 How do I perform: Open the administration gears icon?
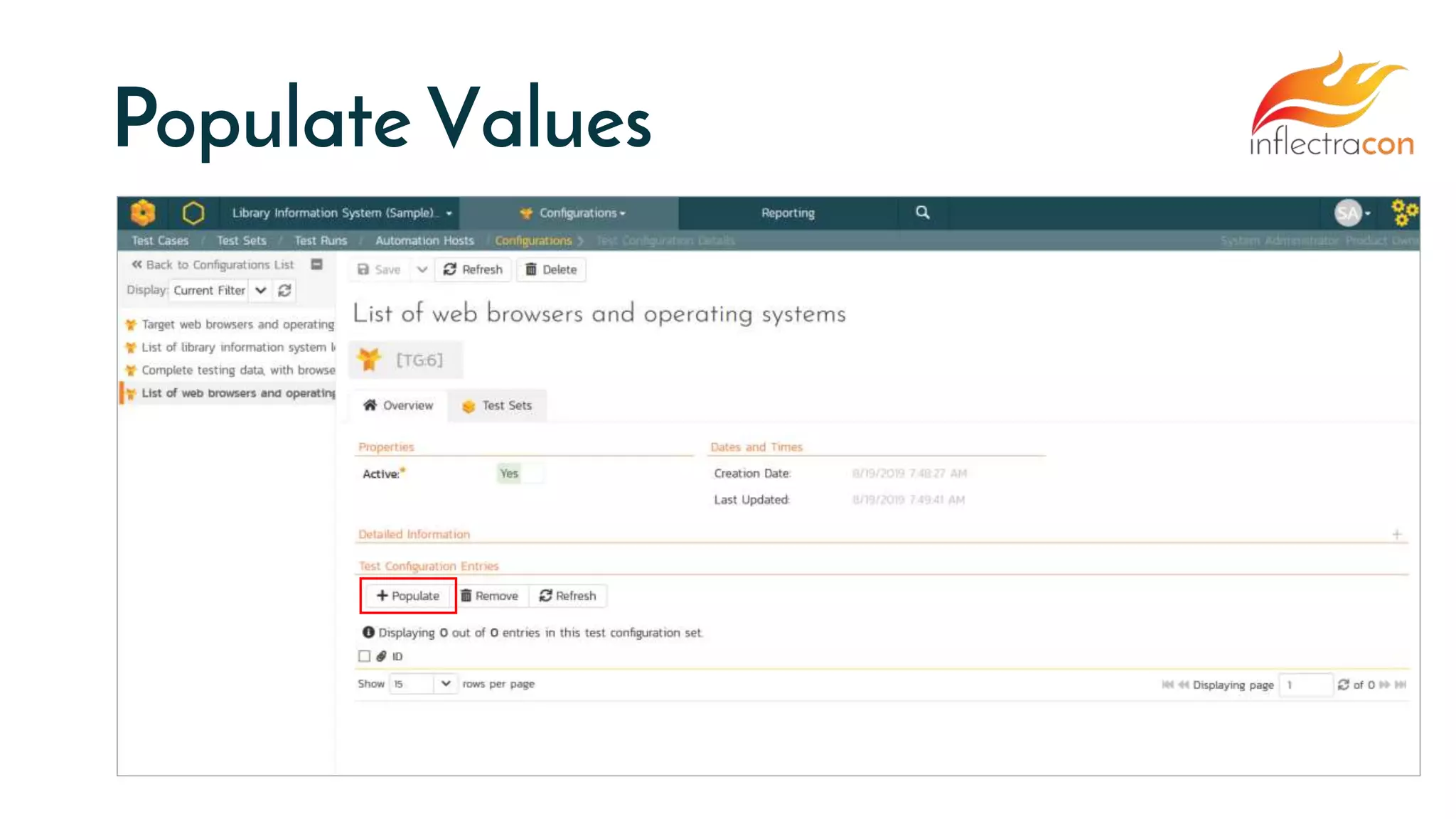(1403, 213)
